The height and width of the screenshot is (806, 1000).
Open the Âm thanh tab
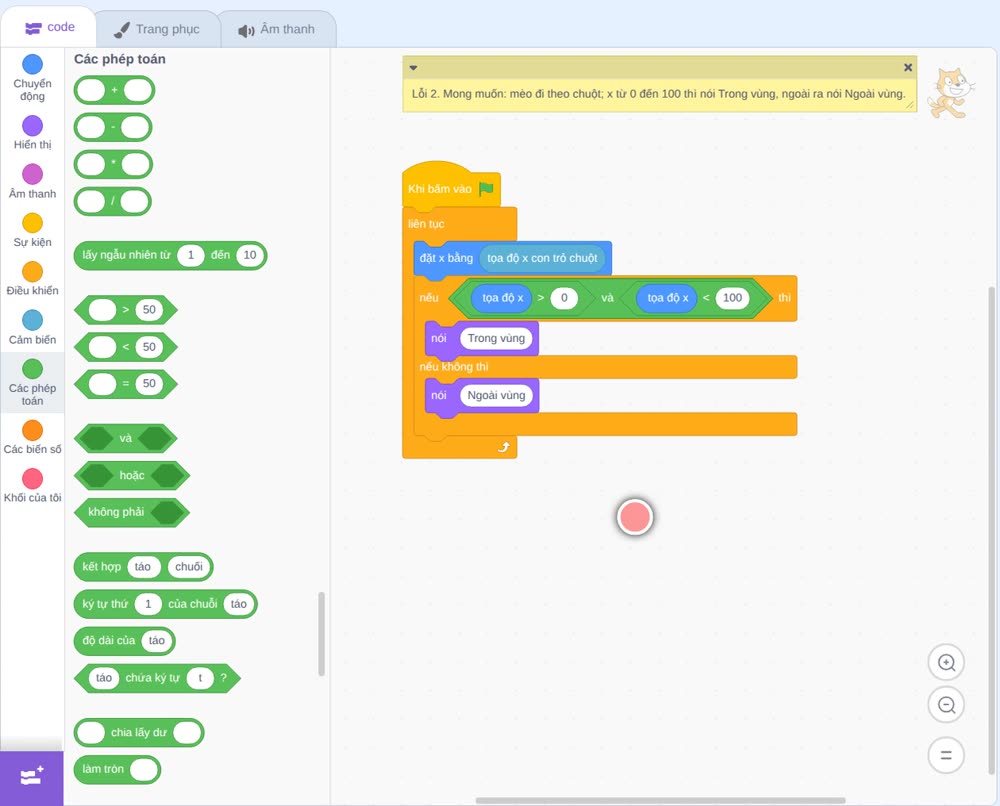pos(277,29)
